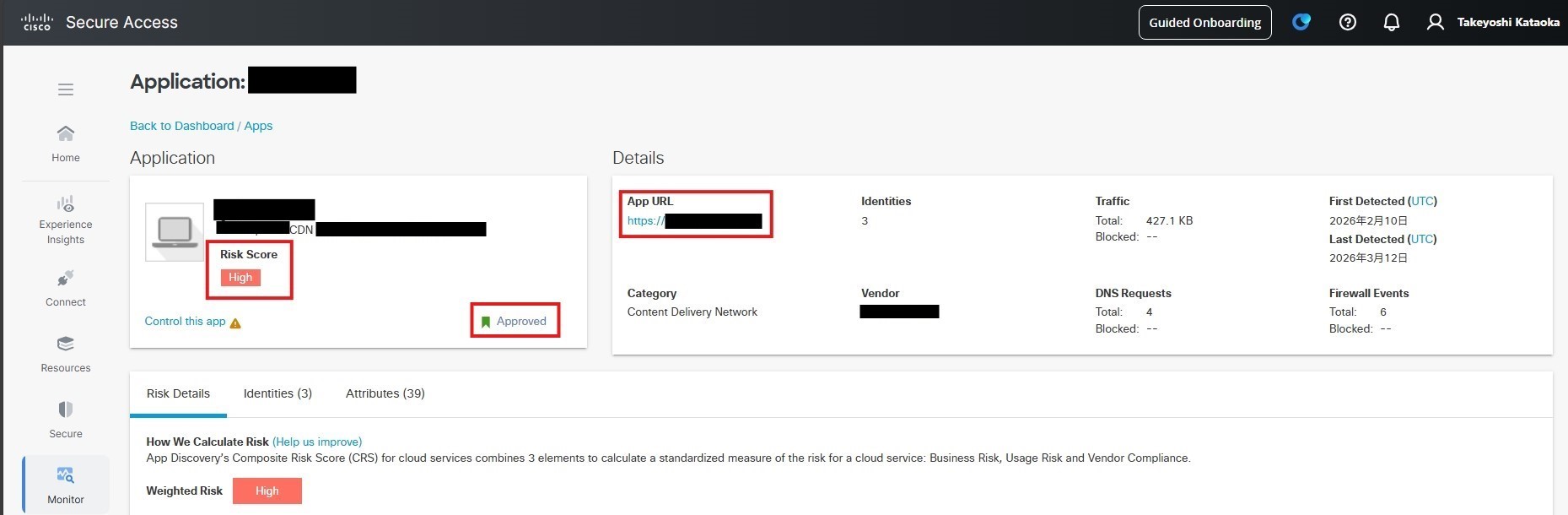Image resolution: width=1568 pixels, height=515 pixels.
Task: Select the Connect plug icon
Action: [x=65, y=279]
